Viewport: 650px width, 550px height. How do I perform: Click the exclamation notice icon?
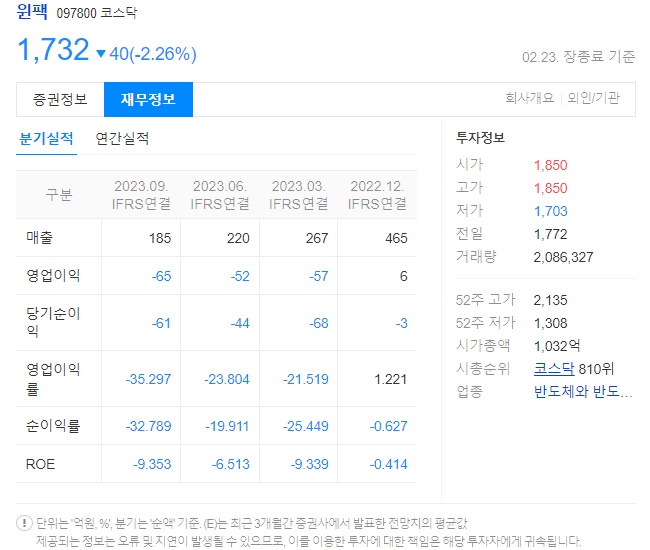click(24, 523)
